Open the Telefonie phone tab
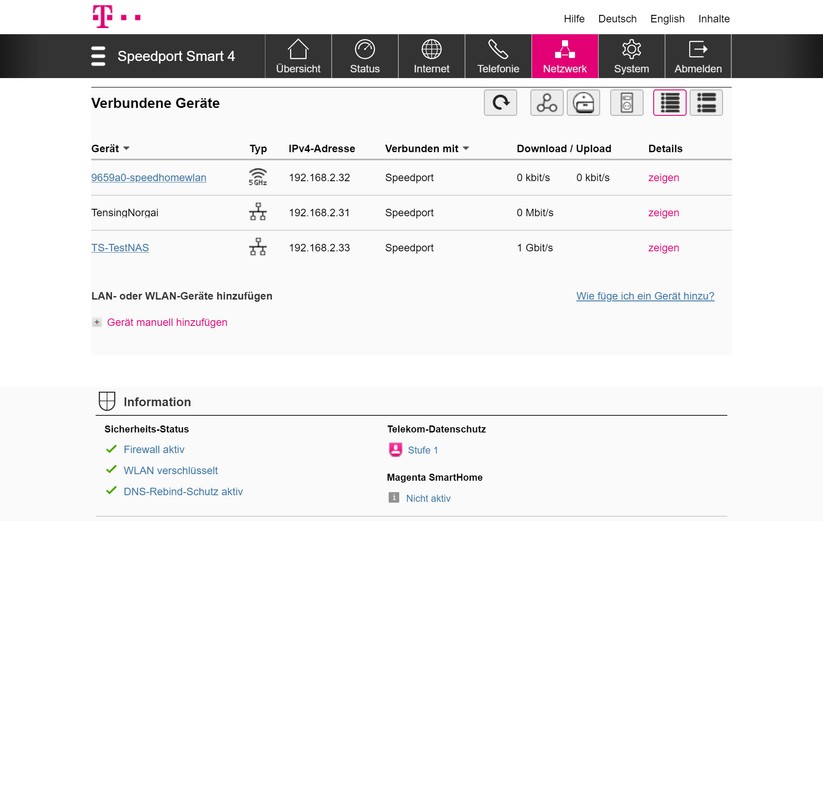823x786 pixels. tap(498, 56)
